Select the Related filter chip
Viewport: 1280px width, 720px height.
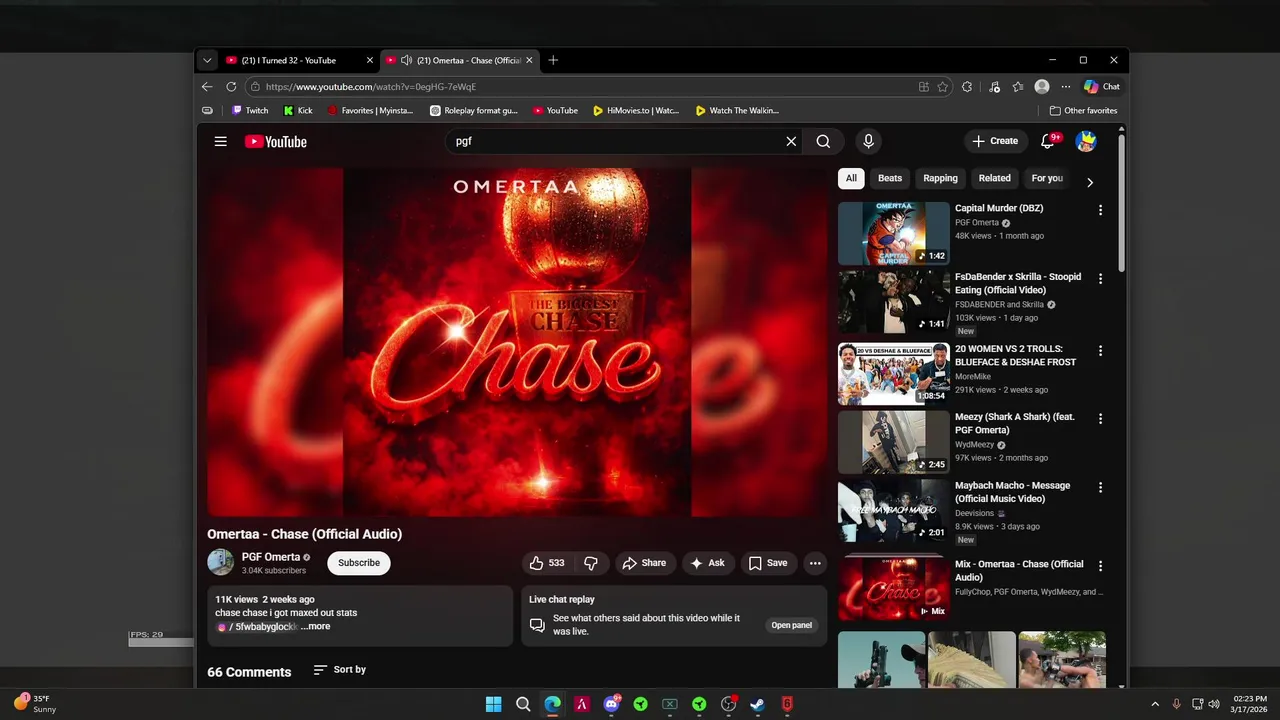pos(994,179)
